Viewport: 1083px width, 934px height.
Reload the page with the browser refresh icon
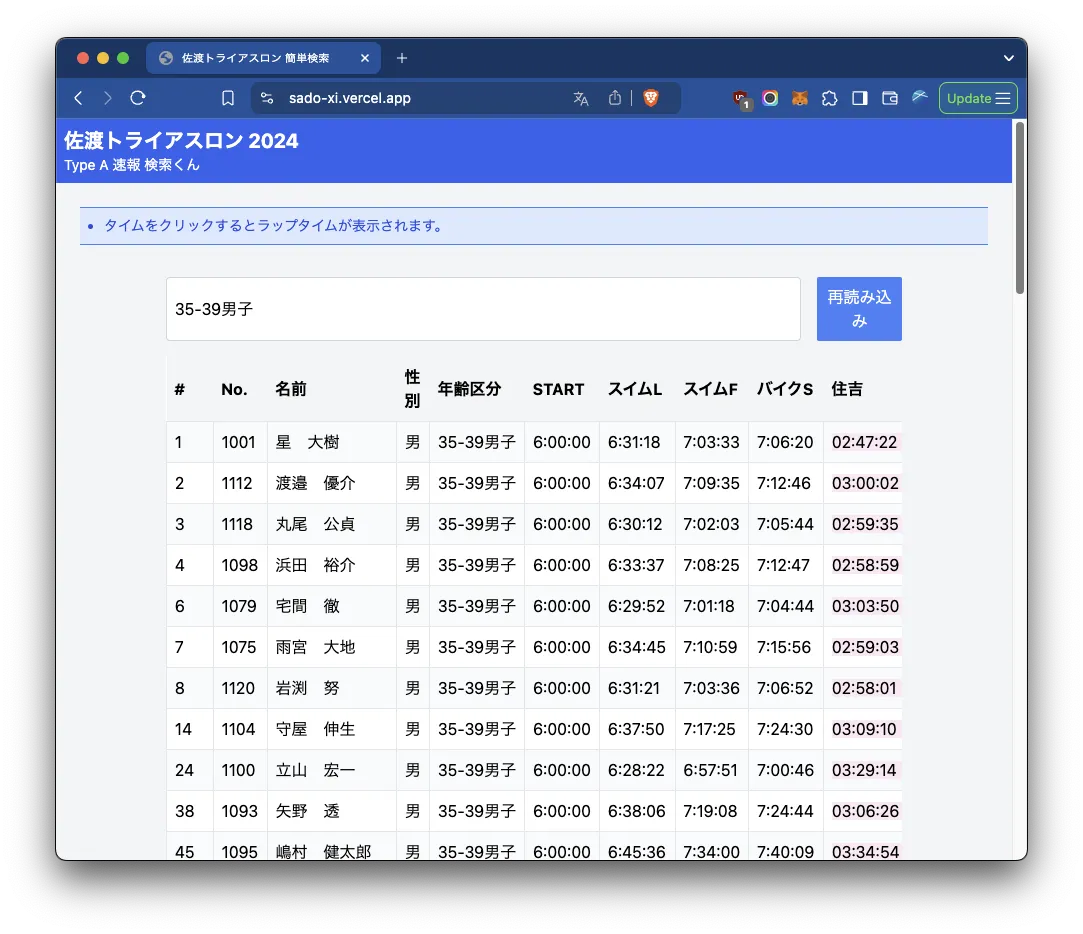point(138,98)
